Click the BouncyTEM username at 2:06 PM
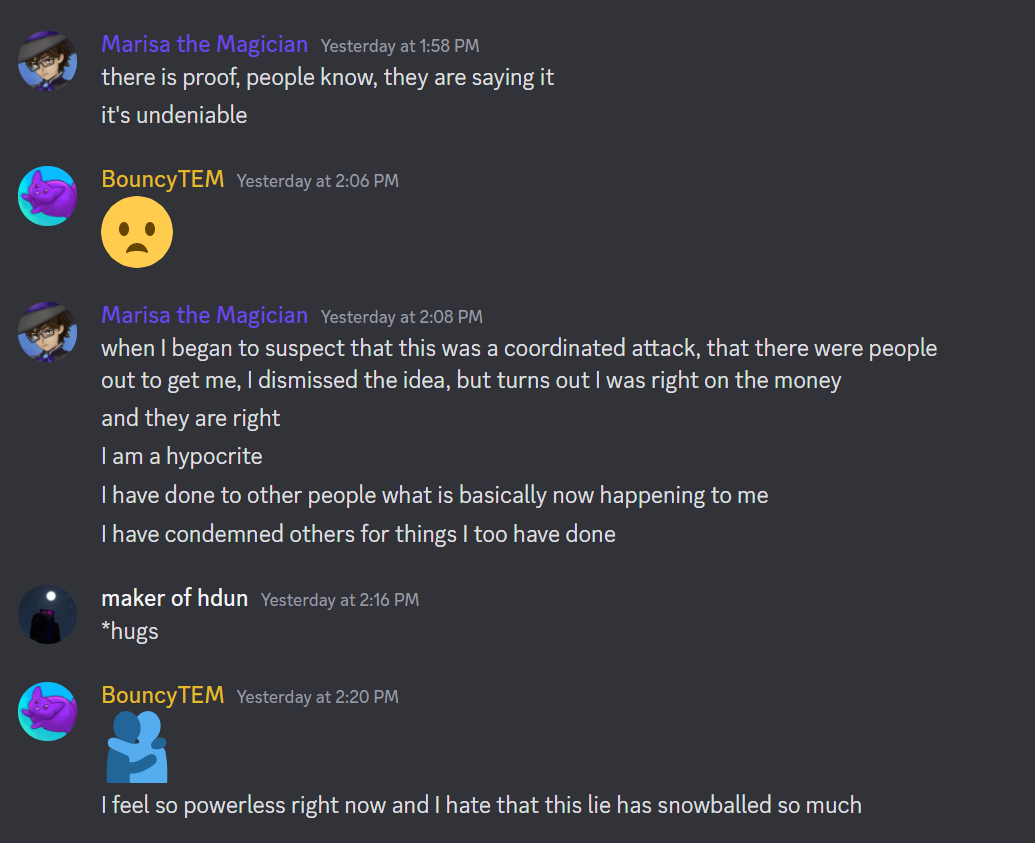 162,180
